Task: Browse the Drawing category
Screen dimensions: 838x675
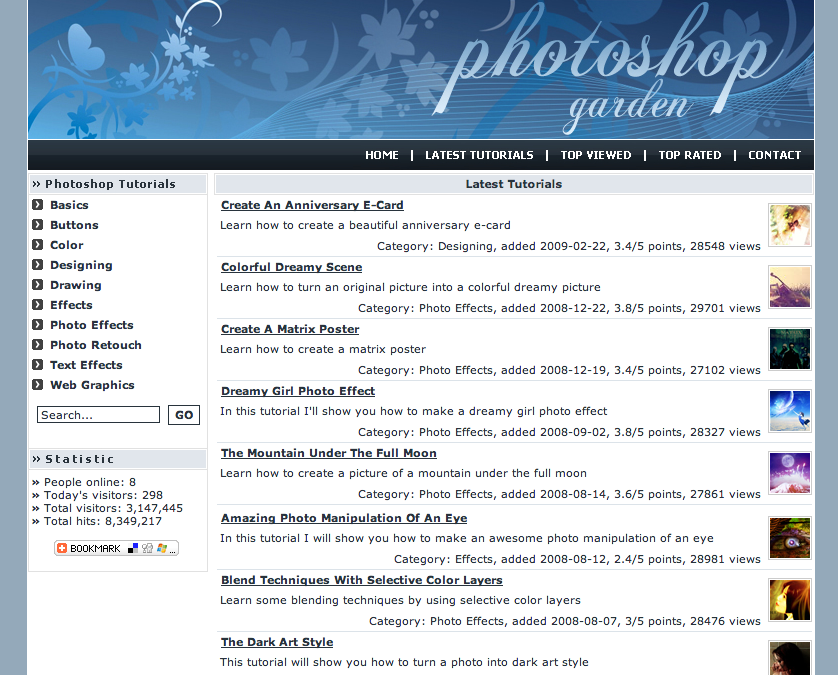Action: (x=76, y=285)
